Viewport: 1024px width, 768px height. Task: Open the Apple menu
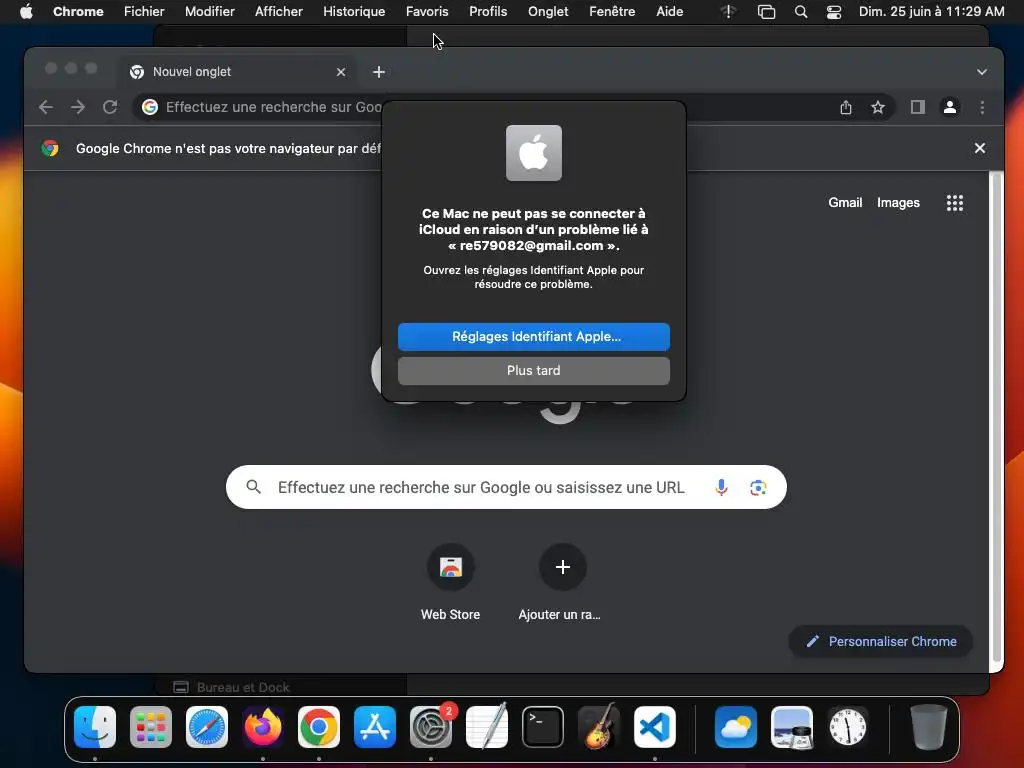(x=26, y=11)
